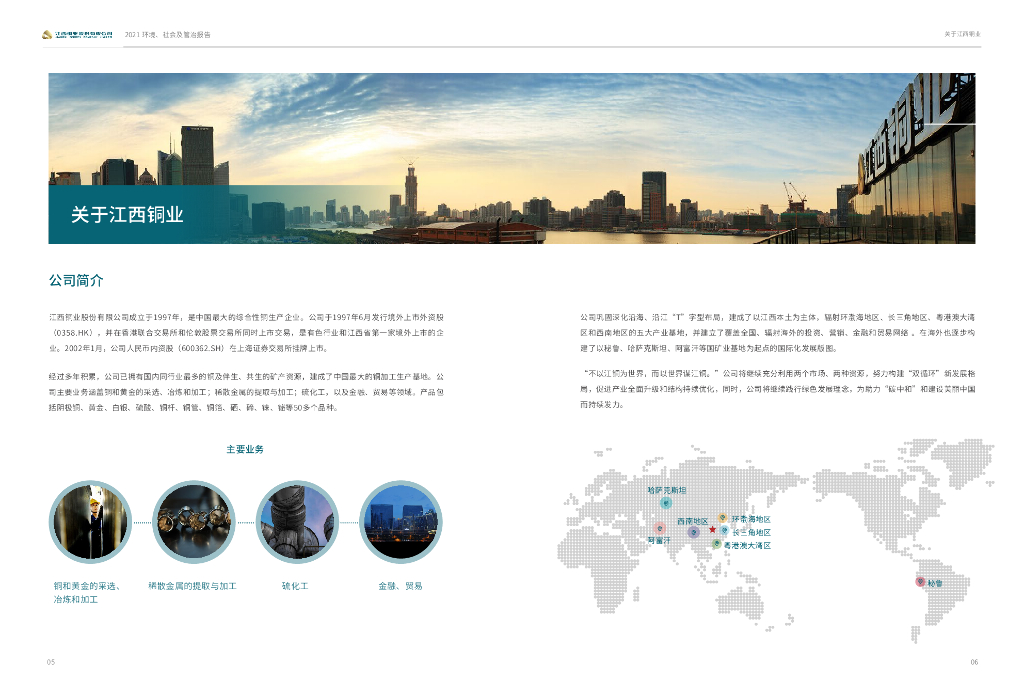Click the 稀散金属的提取与加工 caption

tap(192, 586)
